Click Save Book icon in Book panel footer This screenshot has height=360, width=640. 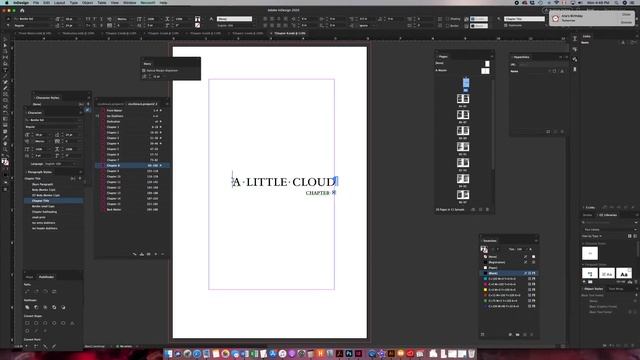142,254
